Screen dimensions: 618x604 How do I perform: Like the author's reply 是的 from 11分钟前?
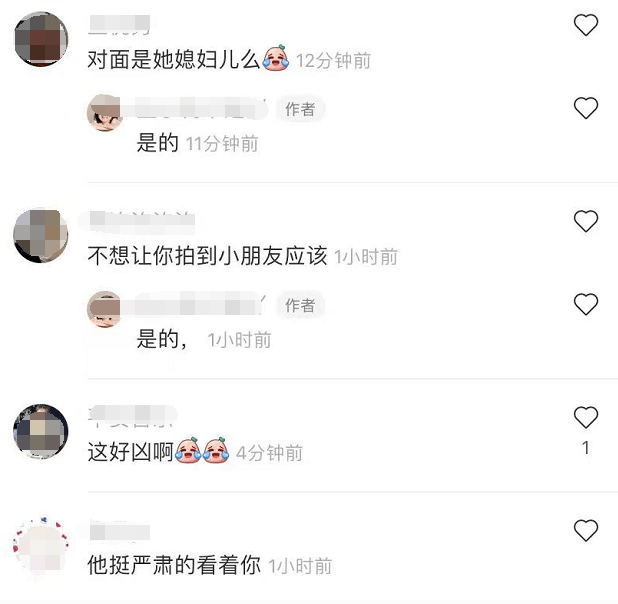pos(586,108)
